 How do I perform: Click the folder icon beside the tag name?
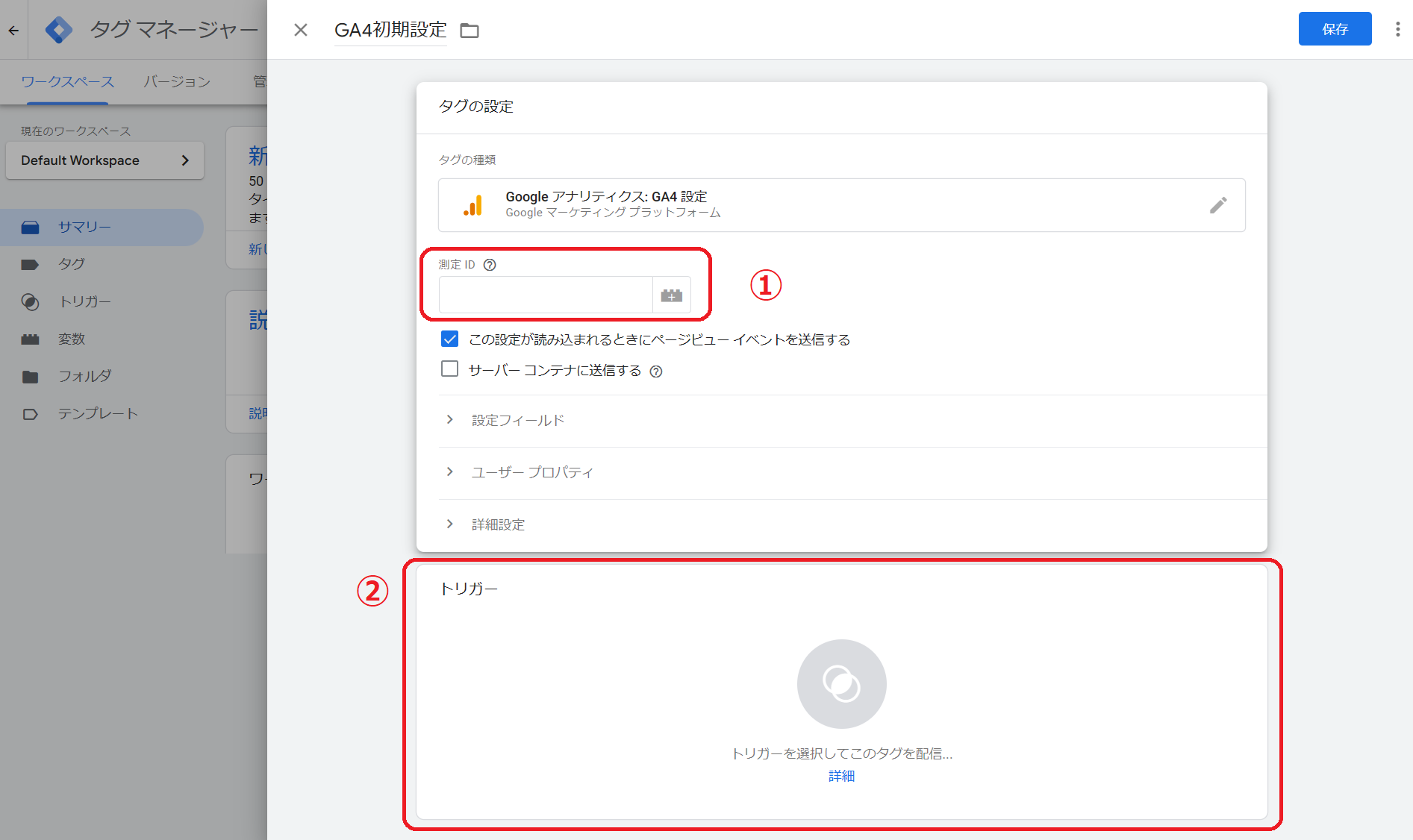(470, 31)
